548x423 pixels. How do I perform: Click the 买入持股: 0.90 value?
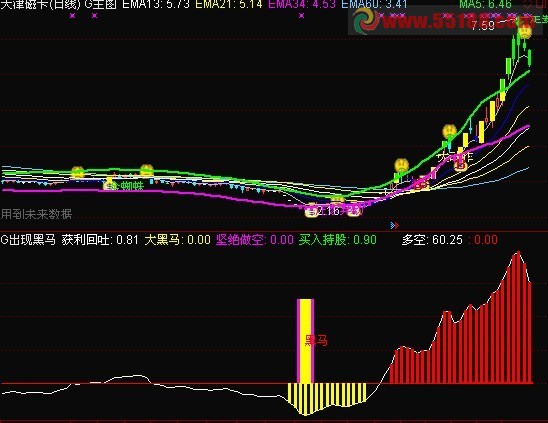pyautogui.click(x=338, y=240)
